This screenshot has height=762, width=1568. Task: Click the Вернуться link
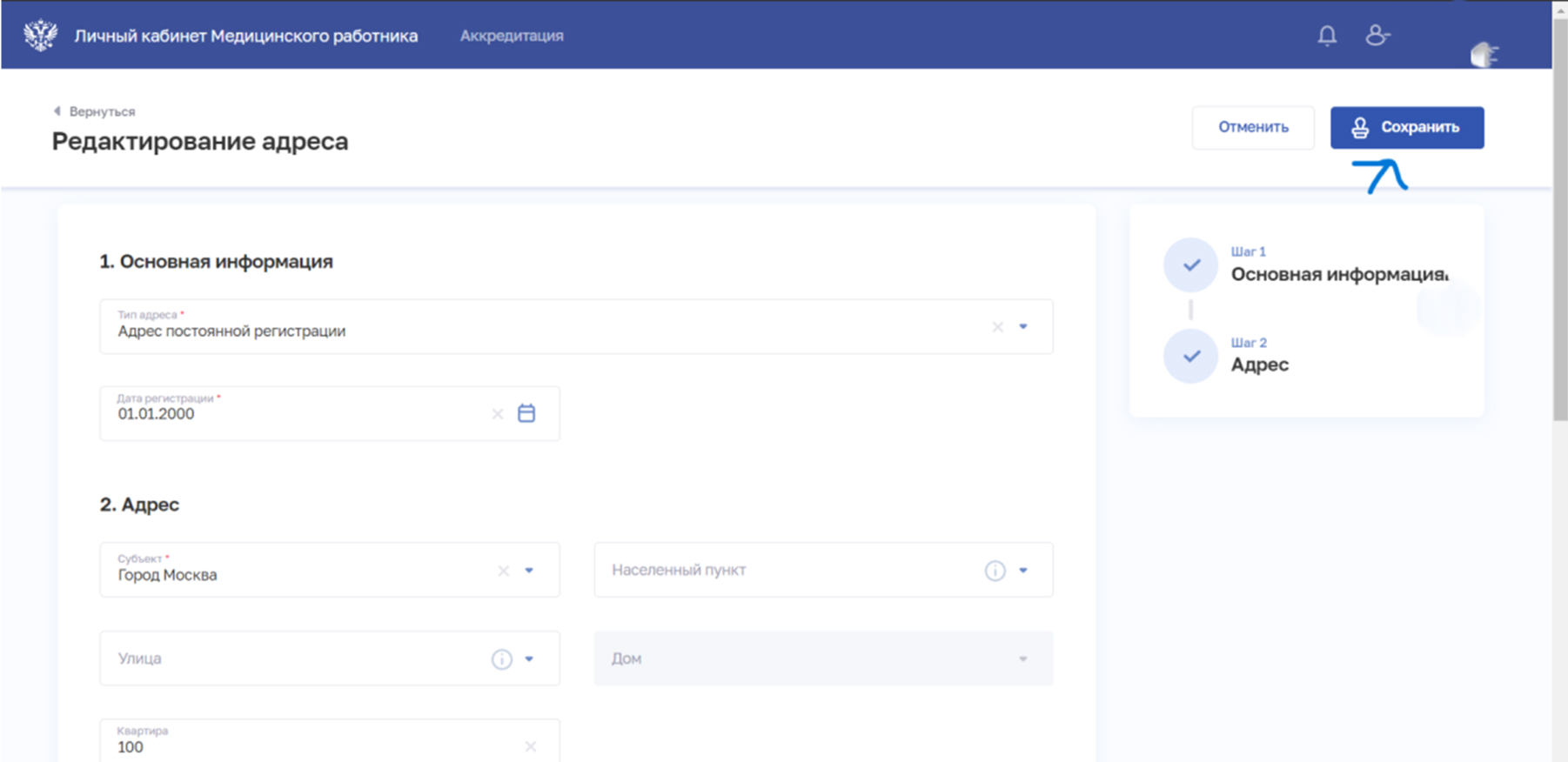click(102, 111)
